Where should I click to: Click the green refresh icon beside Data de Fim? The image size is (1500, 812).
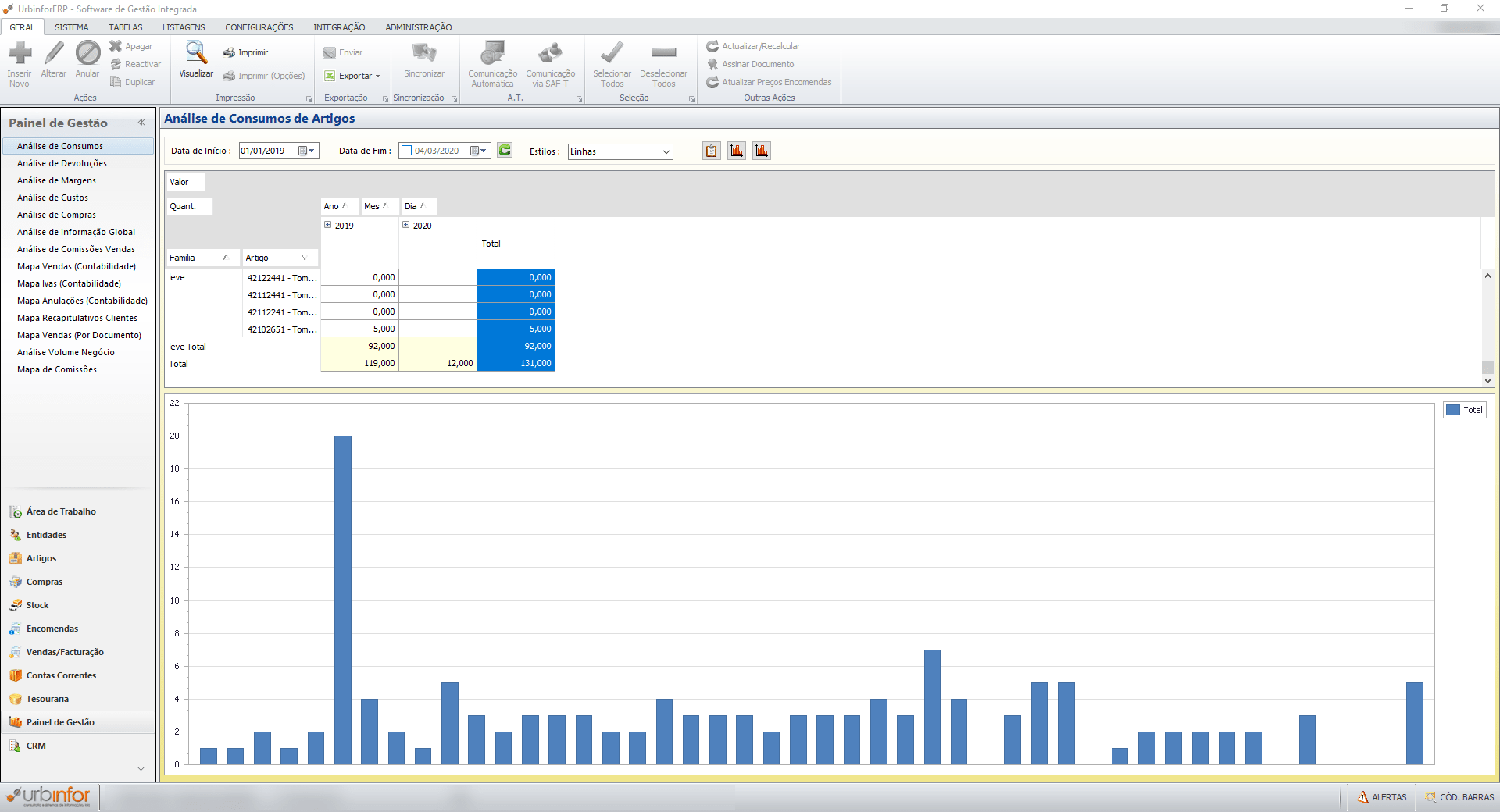click(505, 151)
